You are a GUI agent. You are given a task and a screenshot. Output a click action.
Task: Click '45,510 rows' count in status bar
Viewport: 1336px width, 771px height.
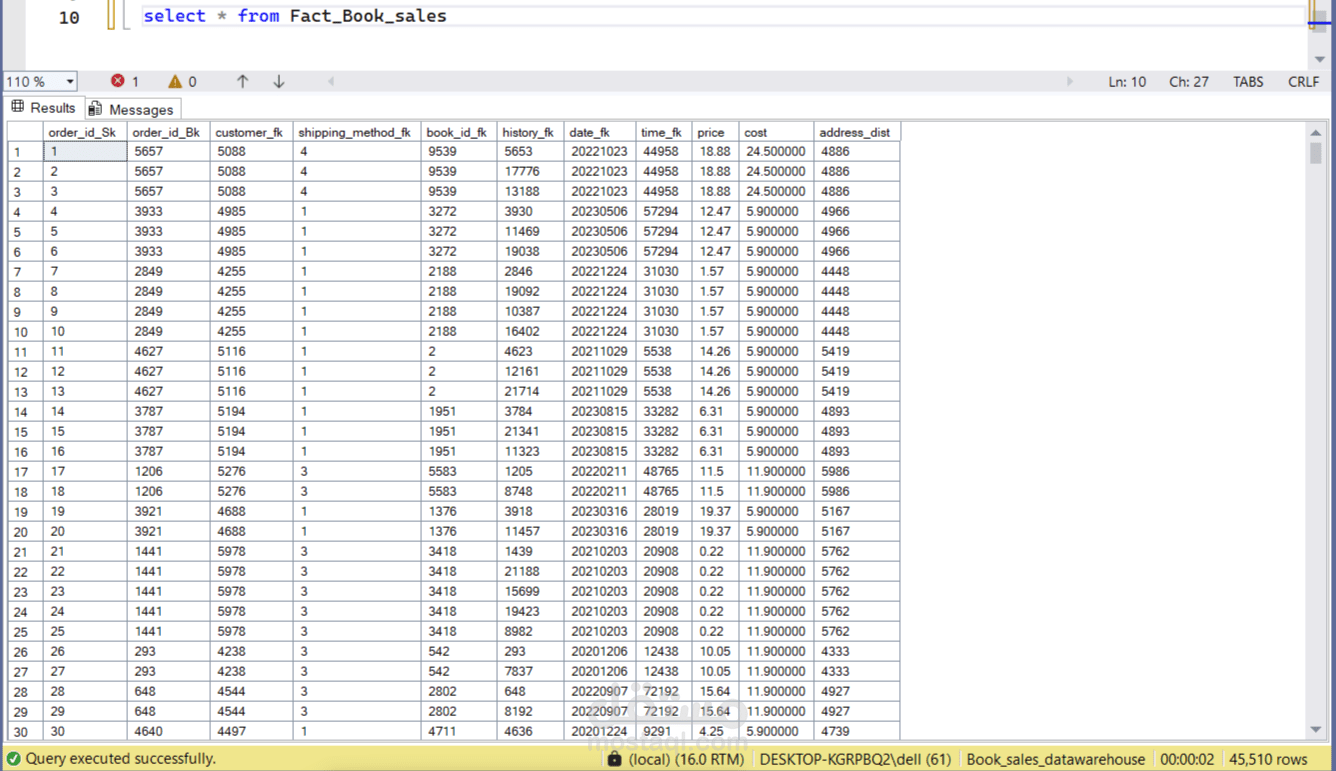coord(1268,759)
